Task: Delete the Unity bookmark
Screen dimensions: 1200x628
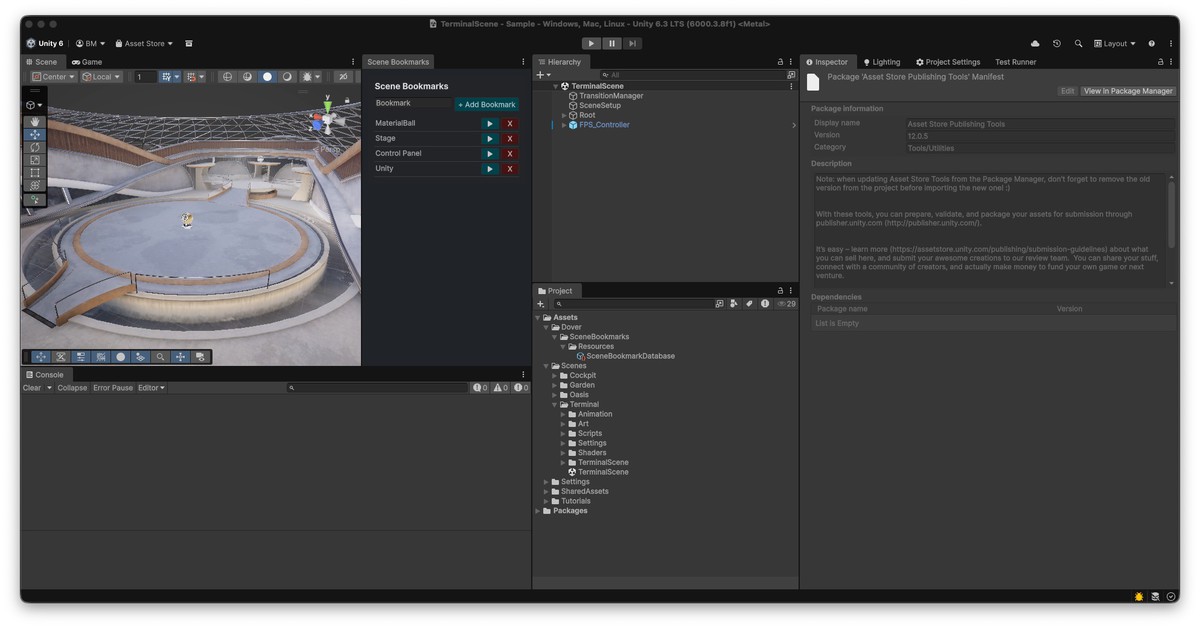Action: point(510,169)
